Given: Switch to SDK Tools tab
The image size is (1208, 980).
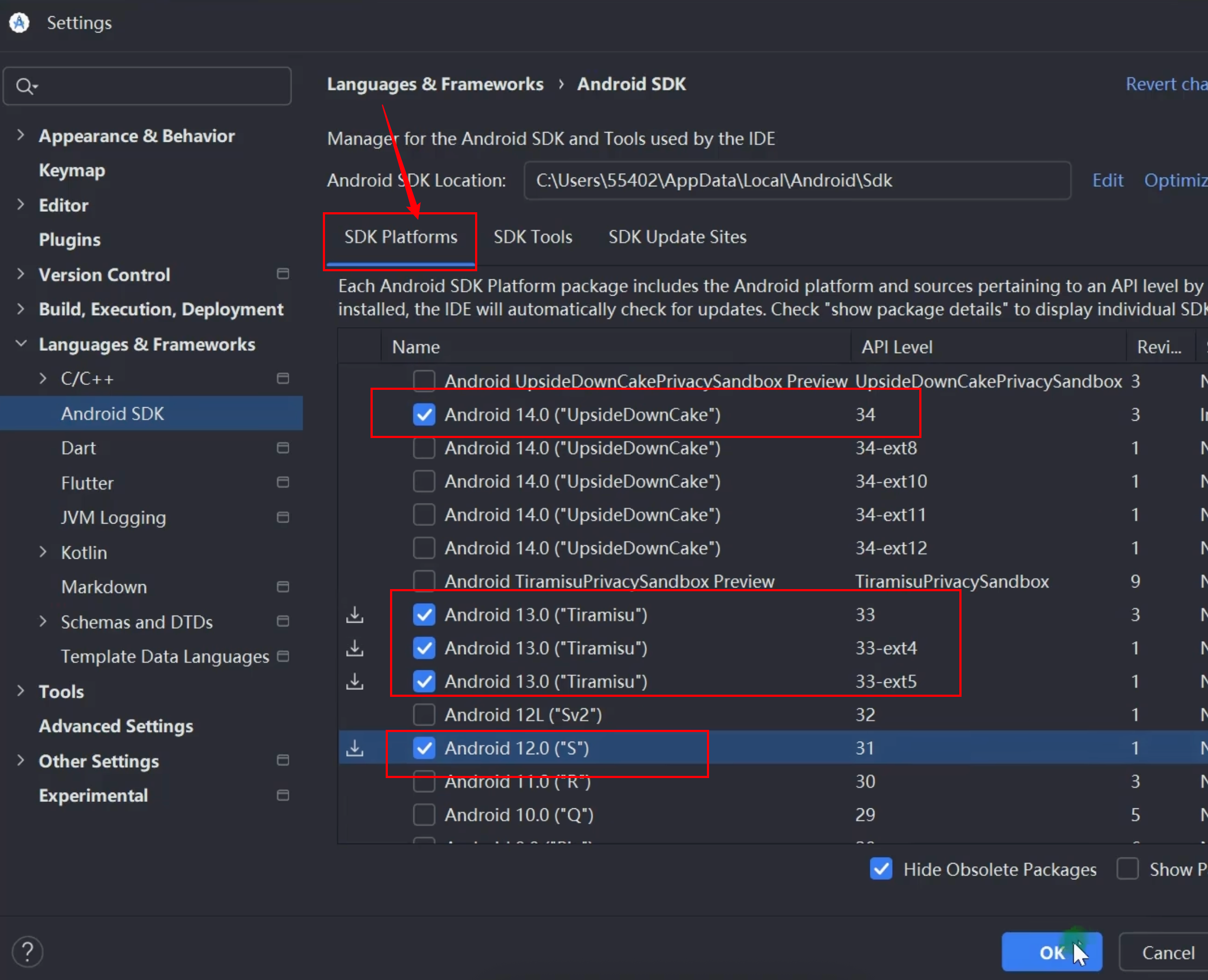Looking at the screenshot, I should 532,237.
